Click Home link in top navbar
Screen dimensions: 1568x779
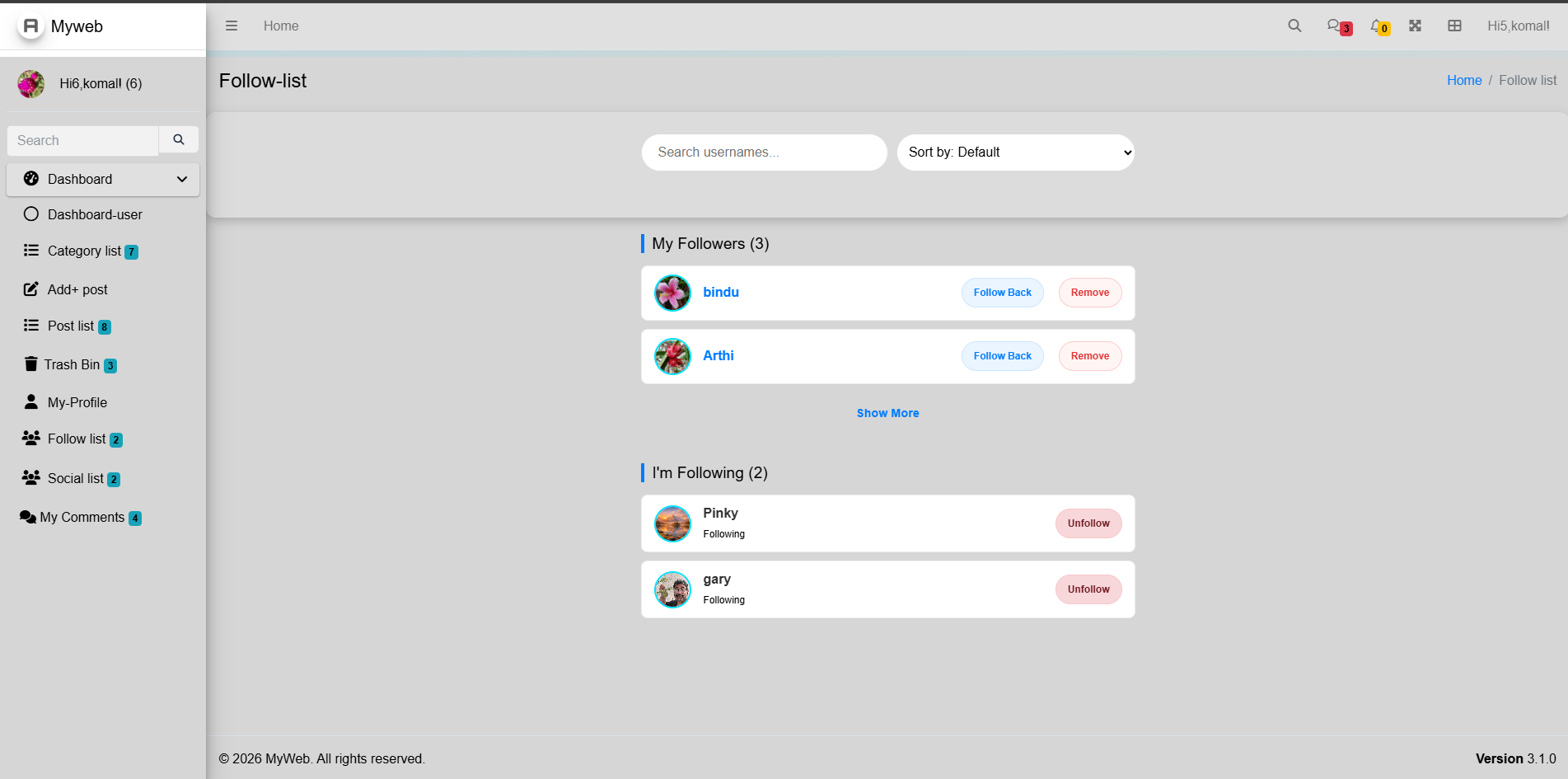pos(281,26)
